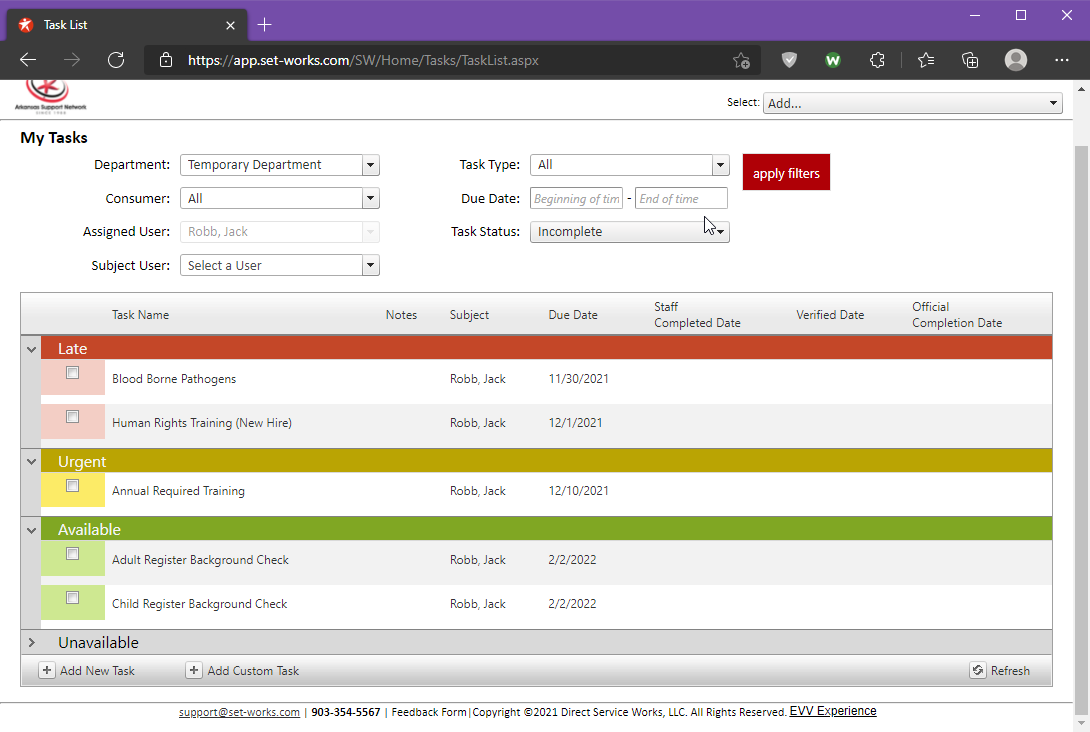Expand the Unavailable task group
The width and height of the screenshot is (1090, 732).
click(x=31, y=642)
